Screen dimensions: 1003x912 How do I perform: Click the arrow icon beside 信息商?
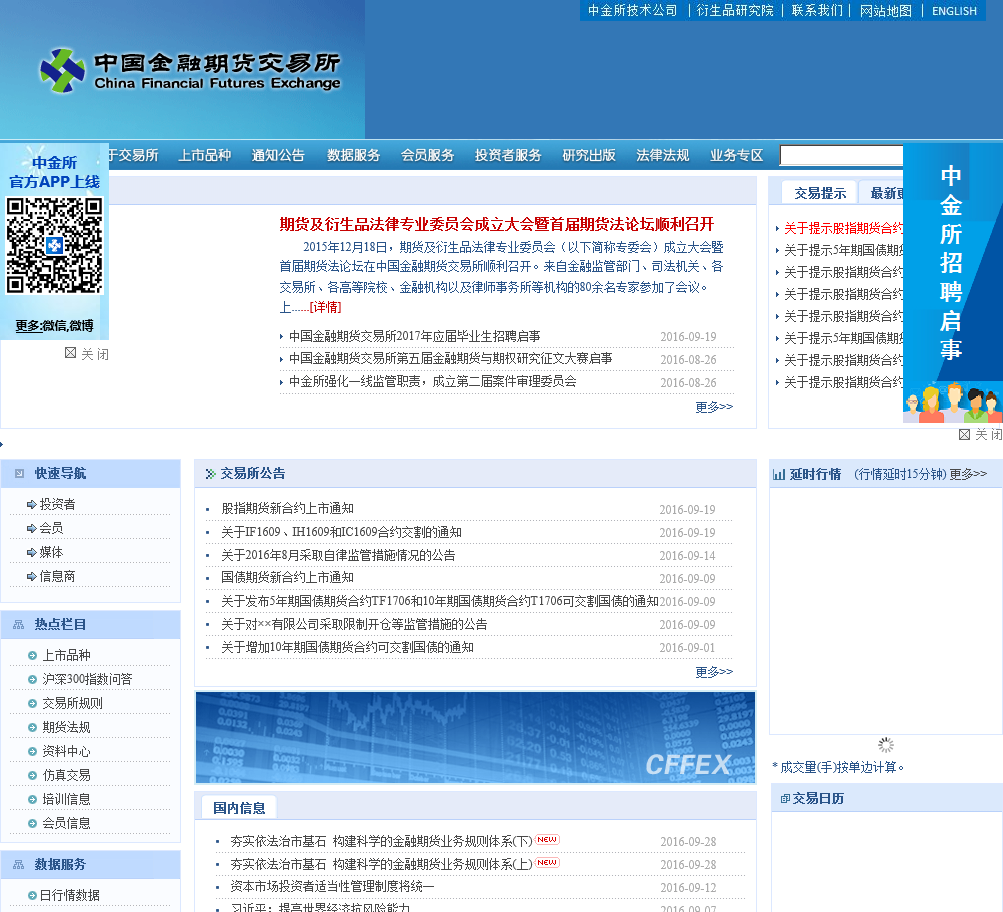click(32, 577)
